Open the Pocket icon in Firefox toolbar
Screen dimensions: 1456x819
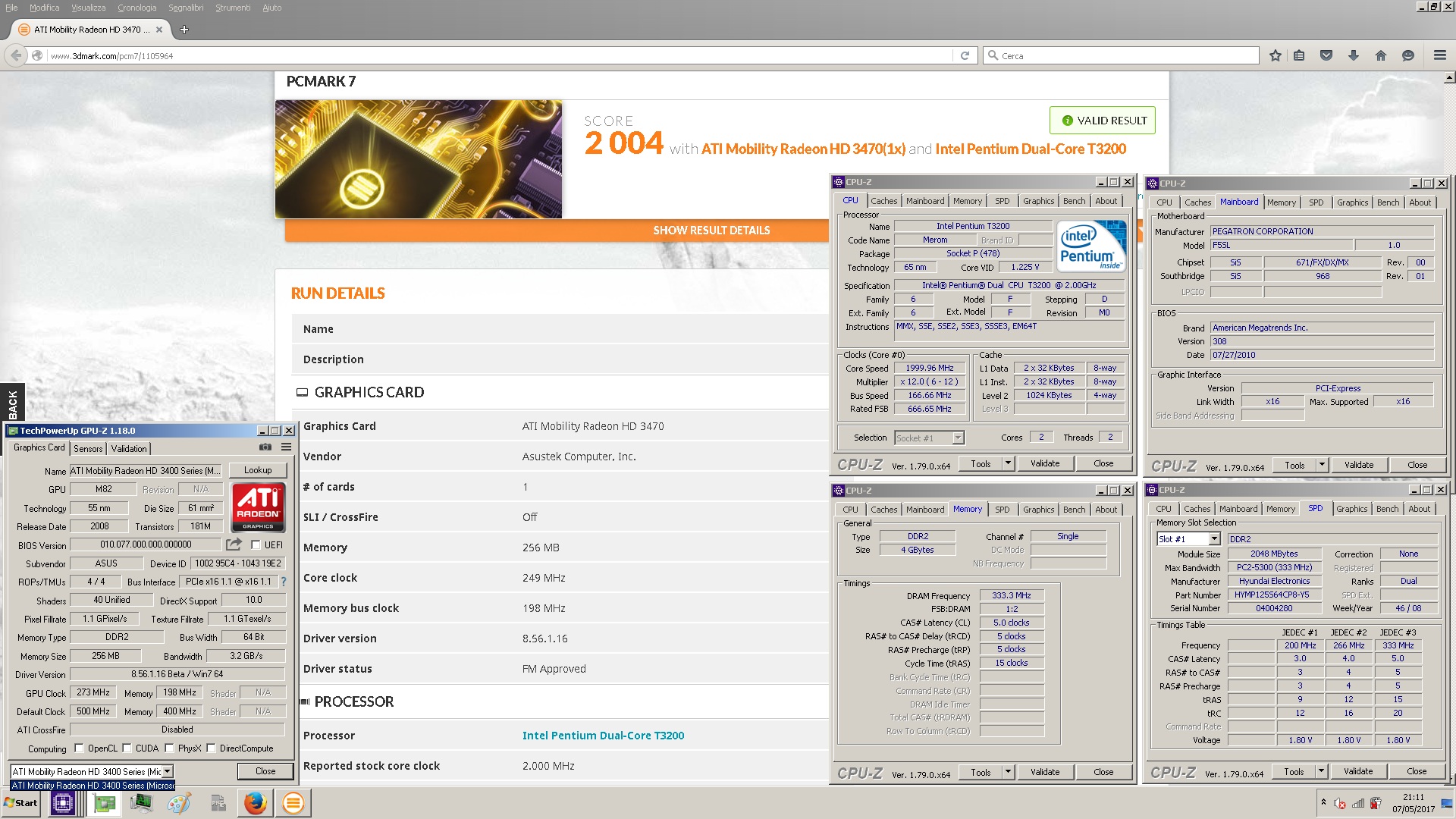coord(1326,55)
